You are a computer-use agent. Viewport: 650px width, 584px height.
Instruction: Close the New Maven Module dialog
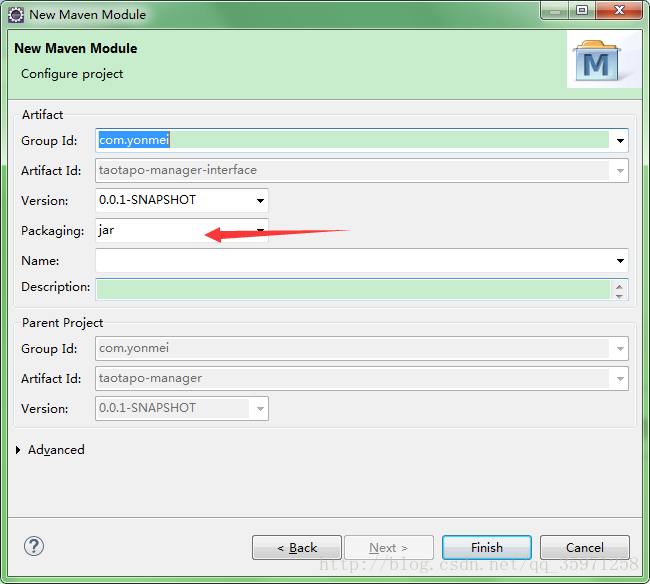tap(619, 11)
